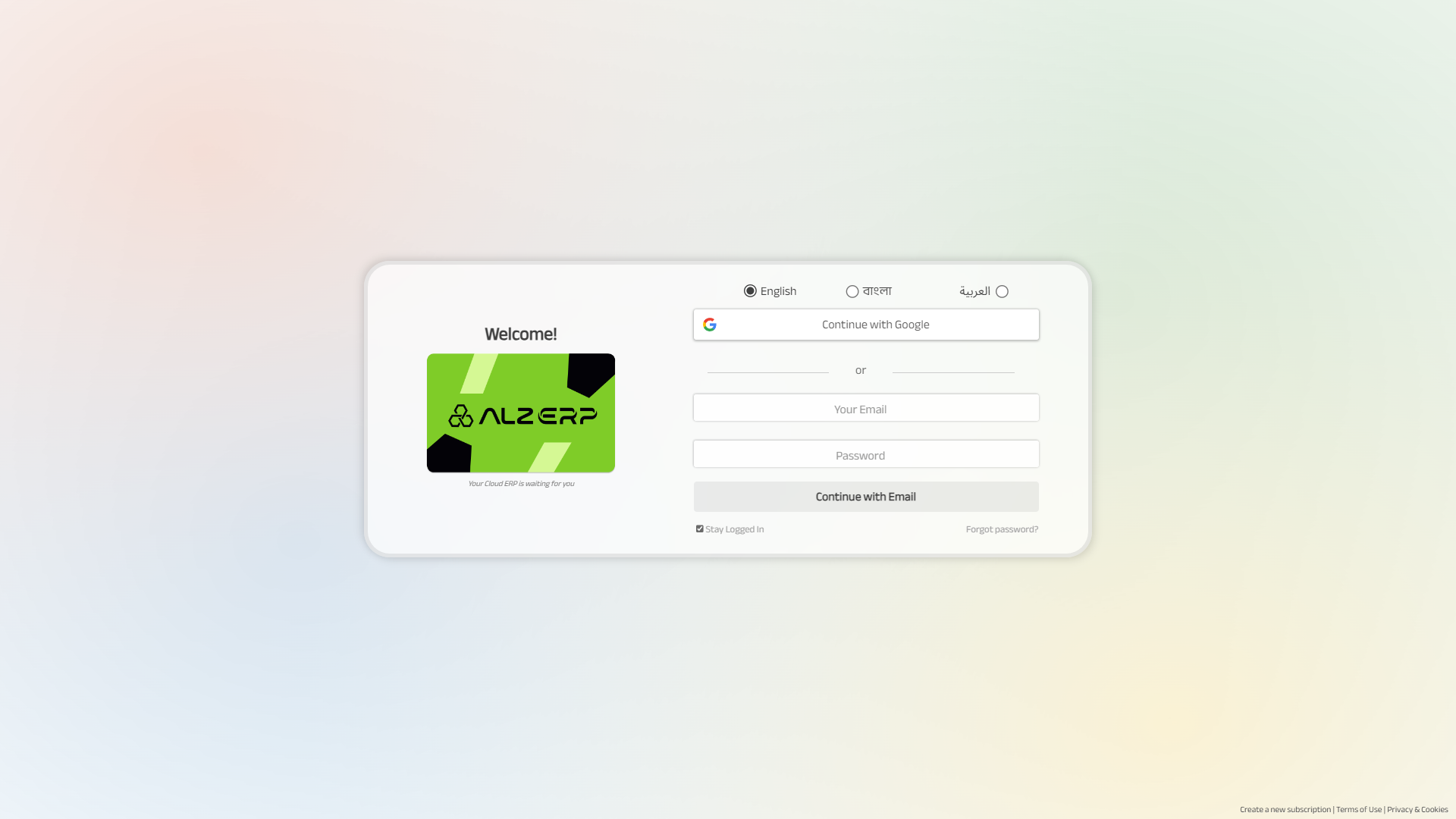Click the Your Email input field
The width and height of the screenshot is (1456, 819).
click(x=865, y=408)
